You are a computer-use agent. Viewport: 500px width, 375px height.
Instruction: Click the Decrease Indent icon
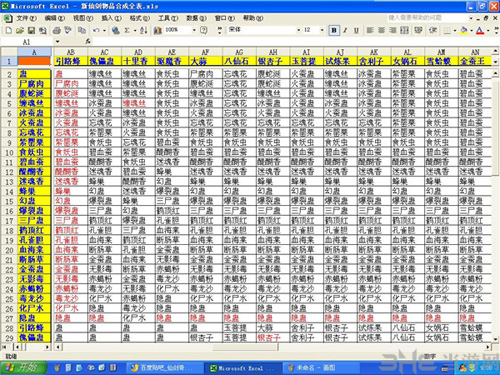click(433, 30)
